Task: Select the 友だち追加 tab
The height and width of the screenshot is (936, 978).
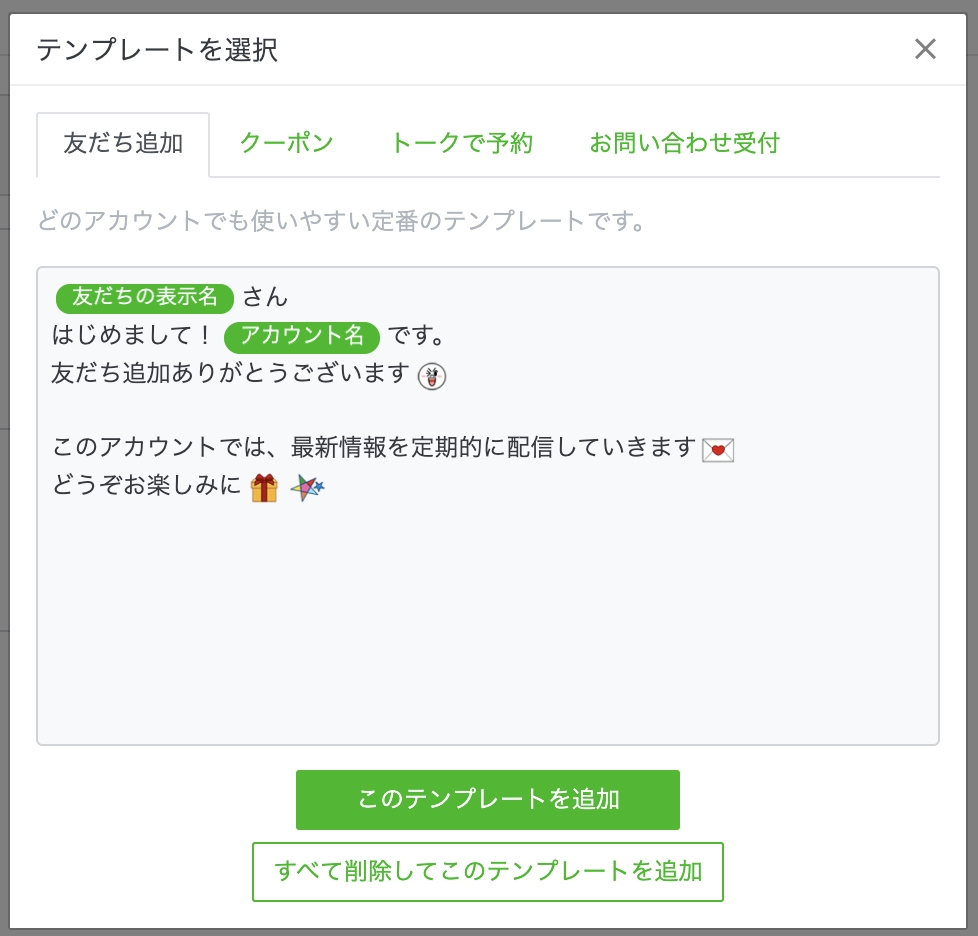Action: [x=123, y=143]
